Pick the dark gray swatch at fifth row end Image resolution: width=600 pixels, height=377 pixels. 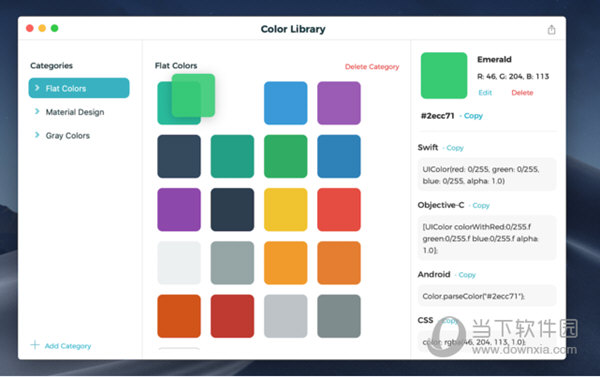tap(339, 316)
